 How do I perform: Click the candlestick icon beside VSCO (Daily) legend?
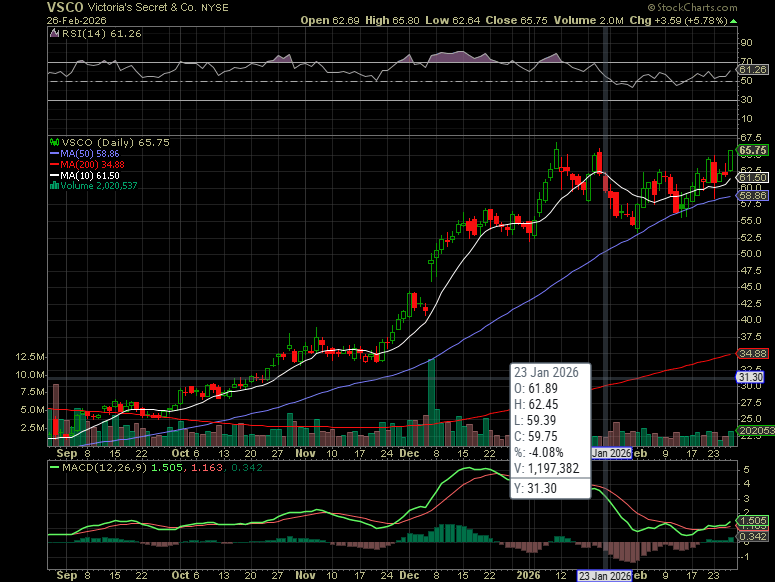[x=54, y=143]
